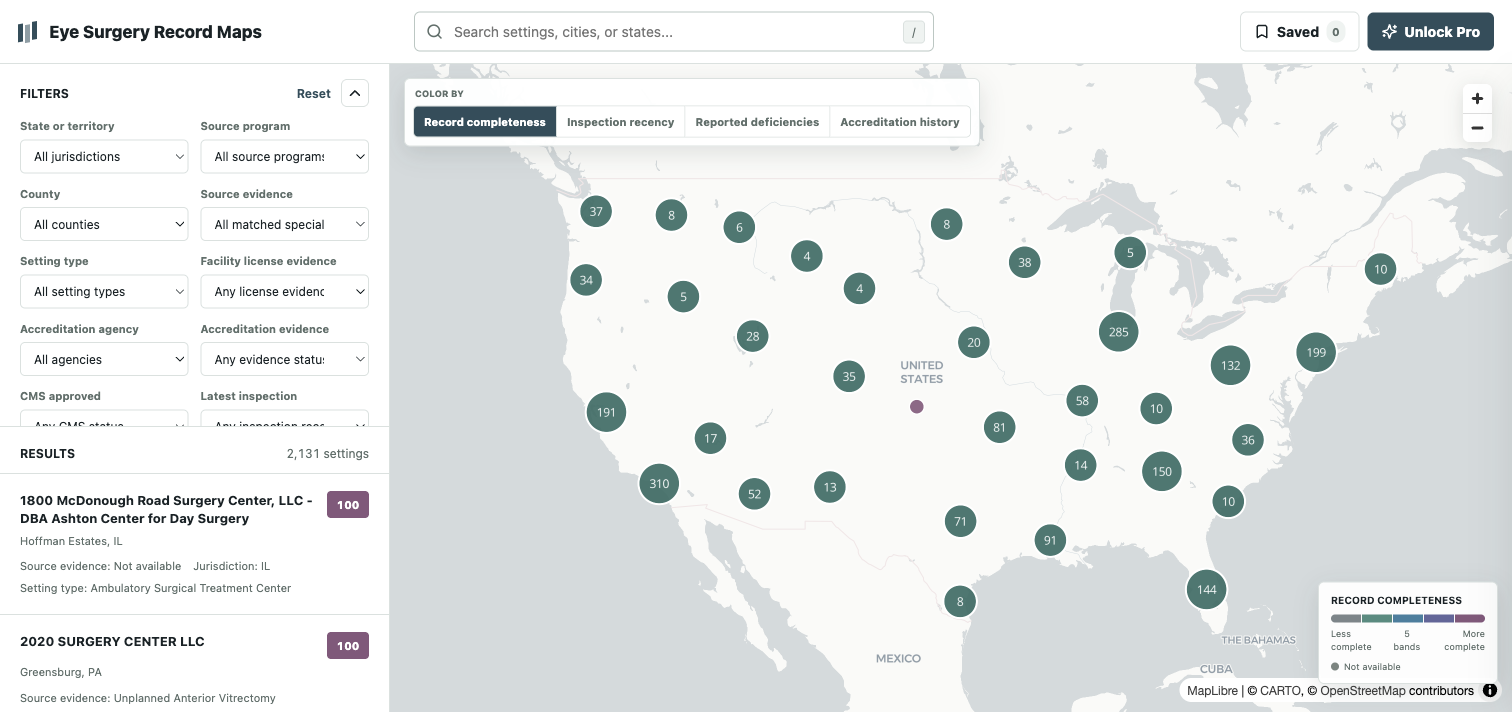Click the search magnifier icon
Screen dimensions: 1512x712
[x=435, y=32]
